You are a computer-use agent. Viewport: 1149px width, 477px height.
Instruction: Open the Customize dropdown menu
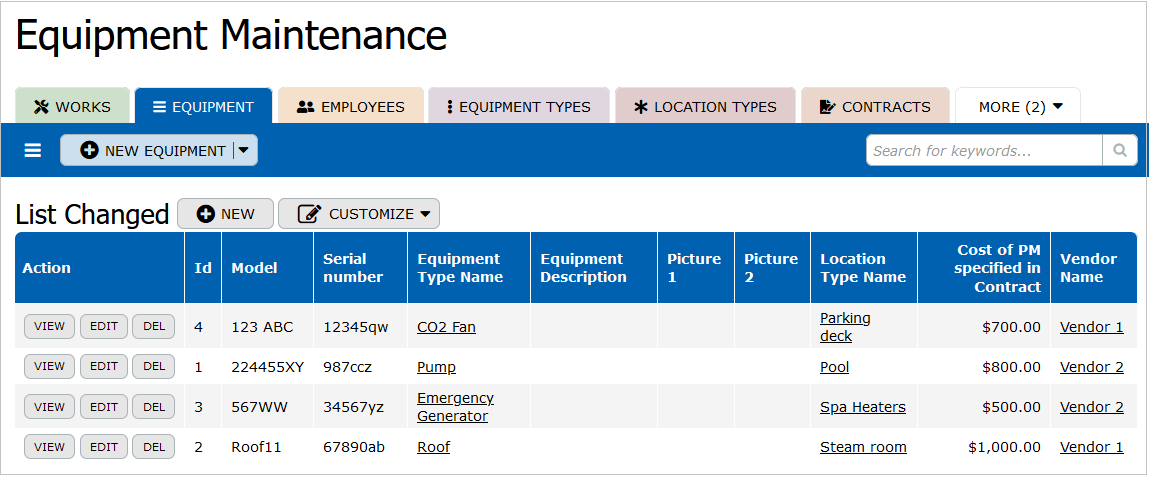coord(358,214)
